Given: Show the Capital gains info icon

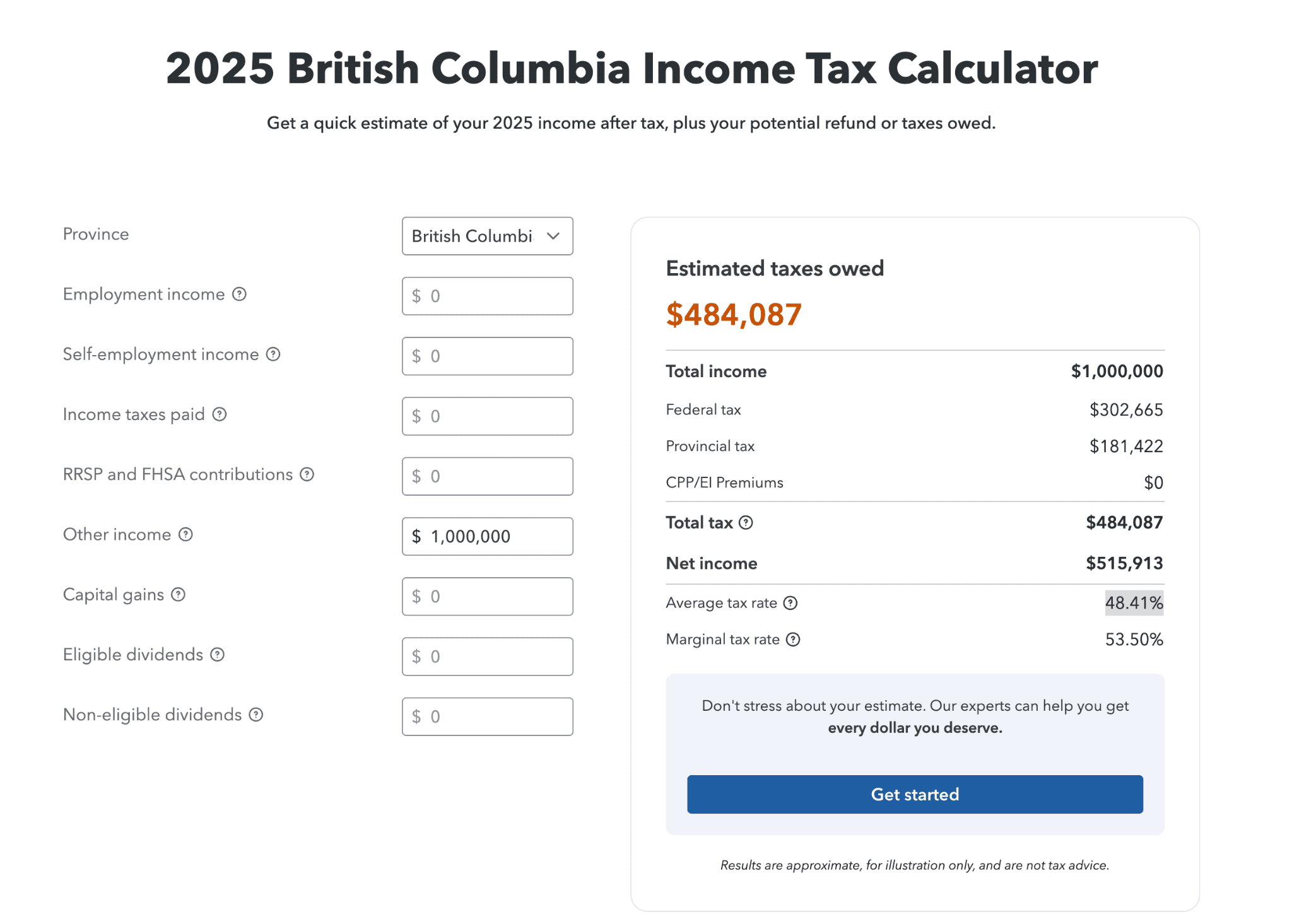Looking at the screenshot, I should pos(179,594).
